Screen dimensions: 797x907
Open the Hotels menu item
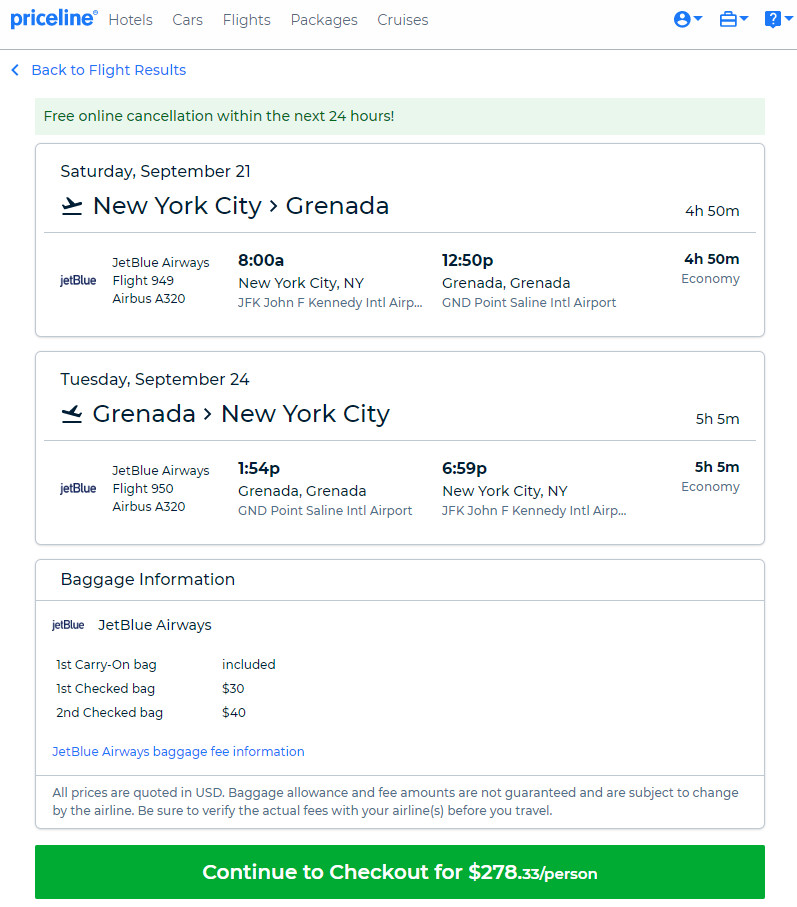click(131, 20)
